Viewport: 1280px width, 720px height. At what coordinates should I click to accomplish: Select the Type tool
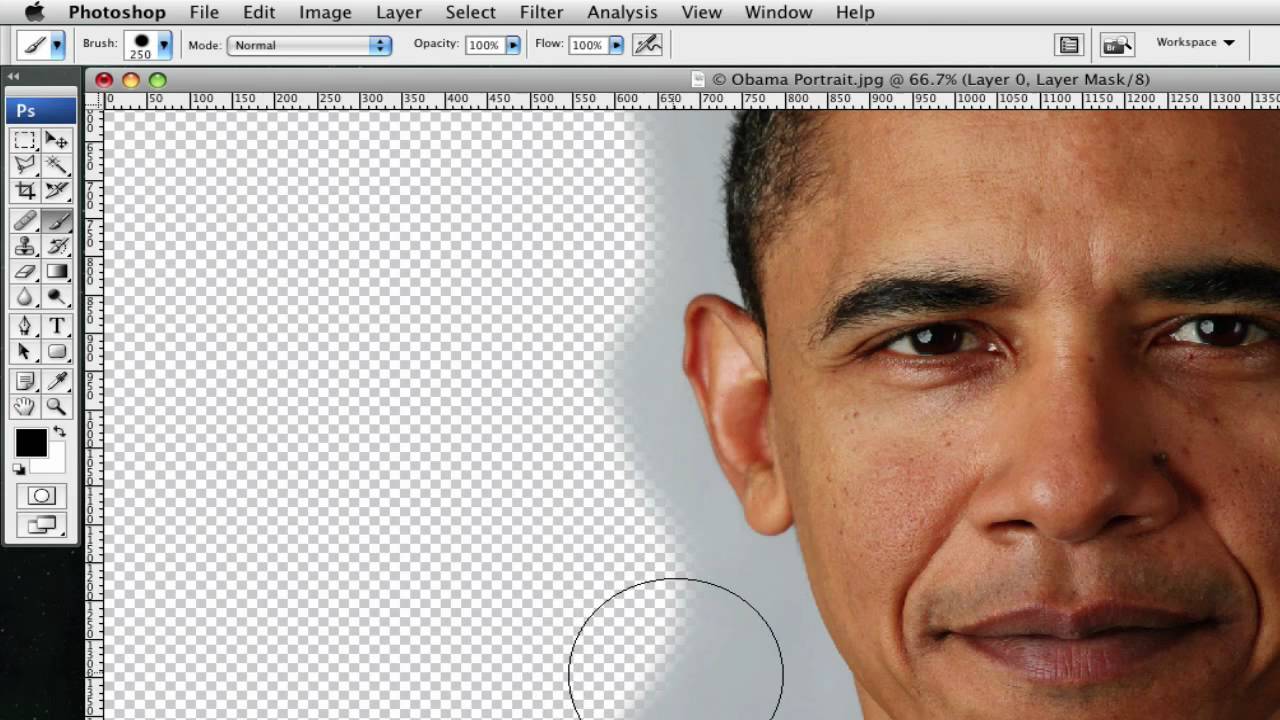[57, 326]
